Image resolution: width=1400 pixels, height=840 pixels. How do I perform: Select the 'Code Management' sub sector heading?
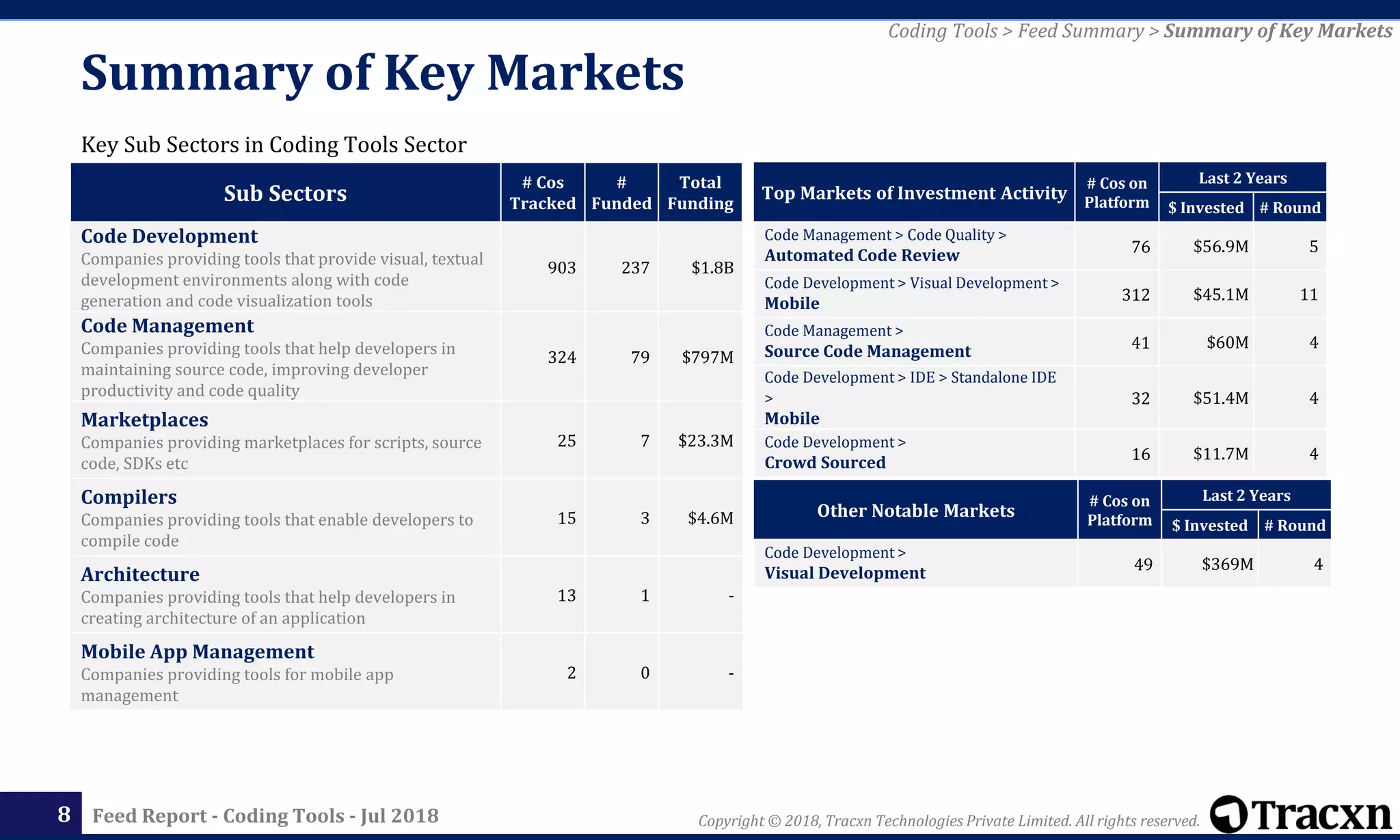tap(167, 325)
